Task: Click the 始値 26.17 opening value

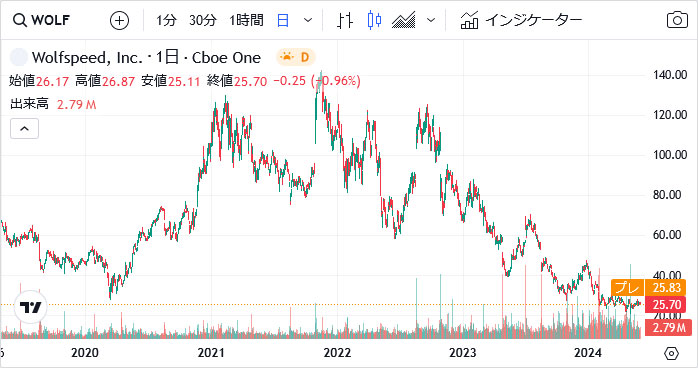Action: click(x=39, y=81)
